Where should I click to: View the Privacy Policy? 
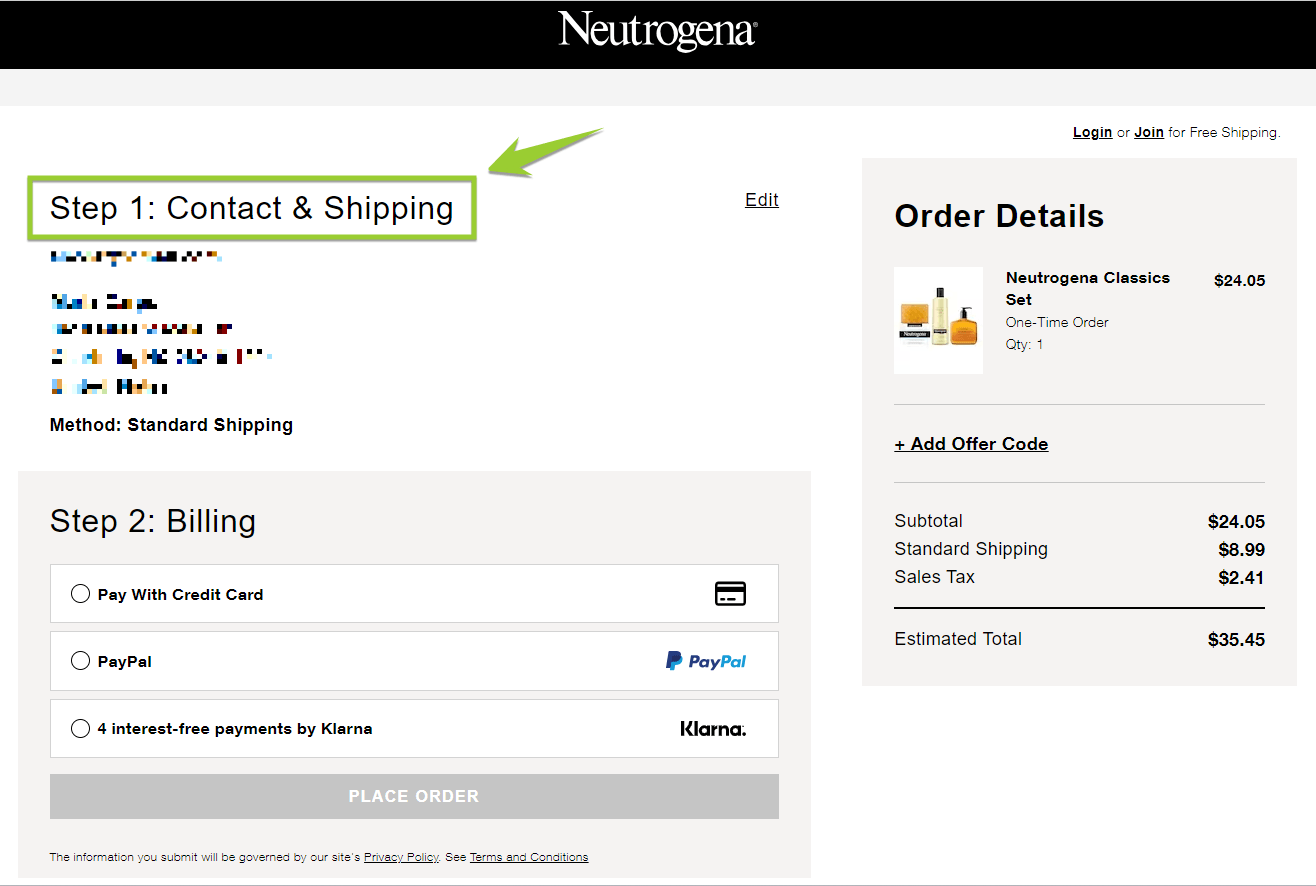point(401,857)
